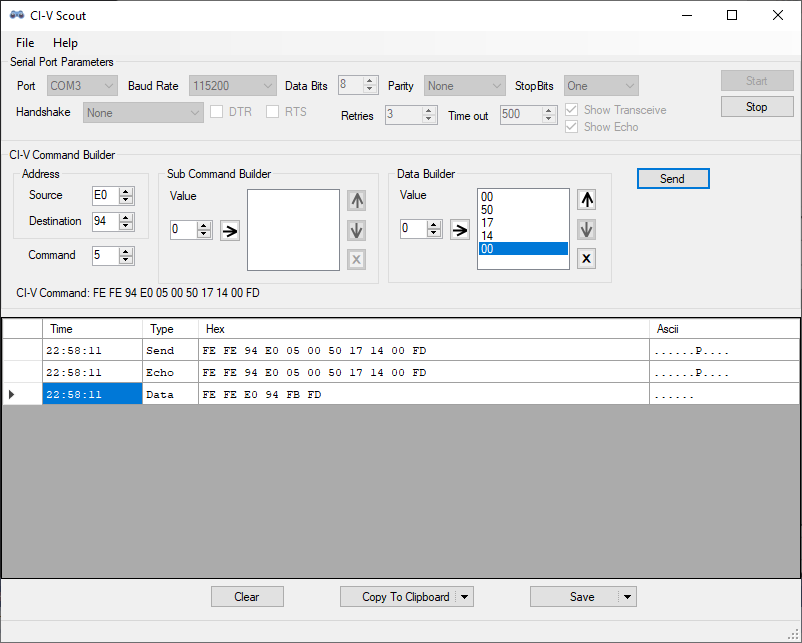Increment the Source address spinner
The image size is (802, 643).
[x=126, y=191]
